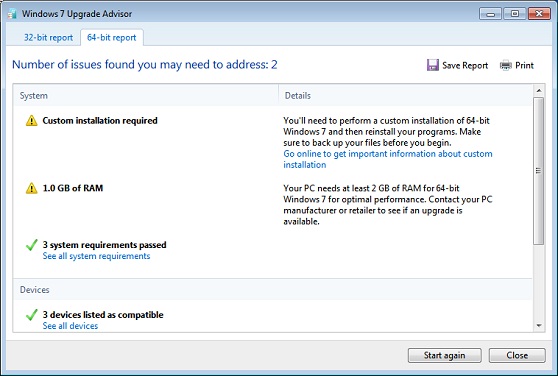This screenshot has width=558, height=376.
Task: Minimize the Upgrade Advisor window
Action: 490,14
